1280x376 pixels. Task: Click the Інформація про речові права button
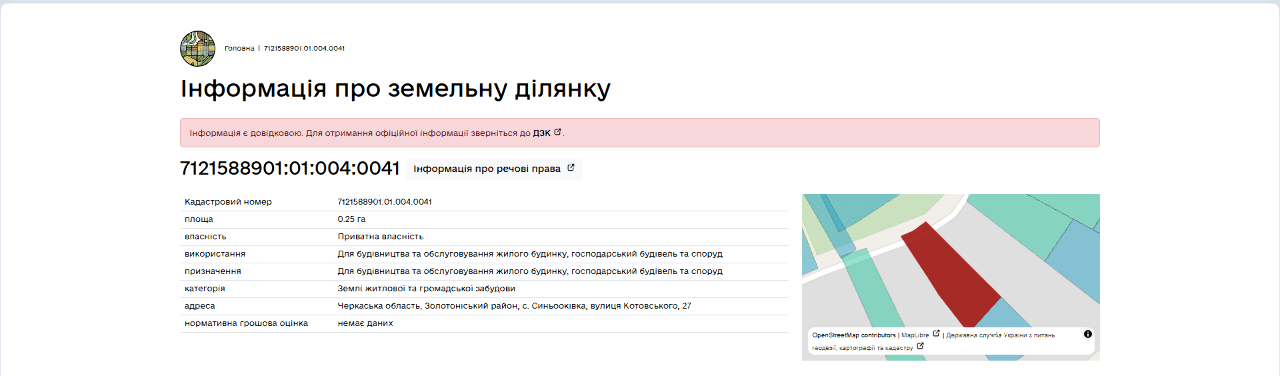[x=494, y=169]
